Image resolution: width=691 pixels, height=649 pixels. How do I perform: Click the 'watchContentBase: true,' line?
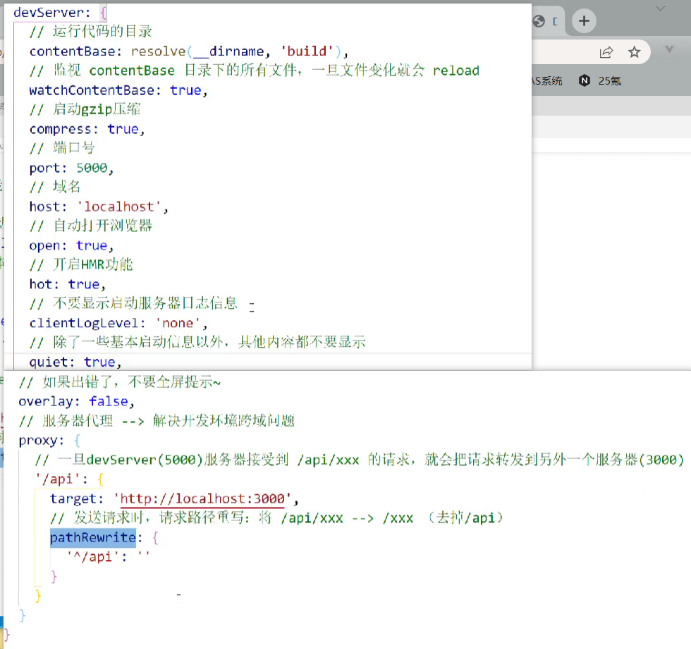[x=118, y=90]
